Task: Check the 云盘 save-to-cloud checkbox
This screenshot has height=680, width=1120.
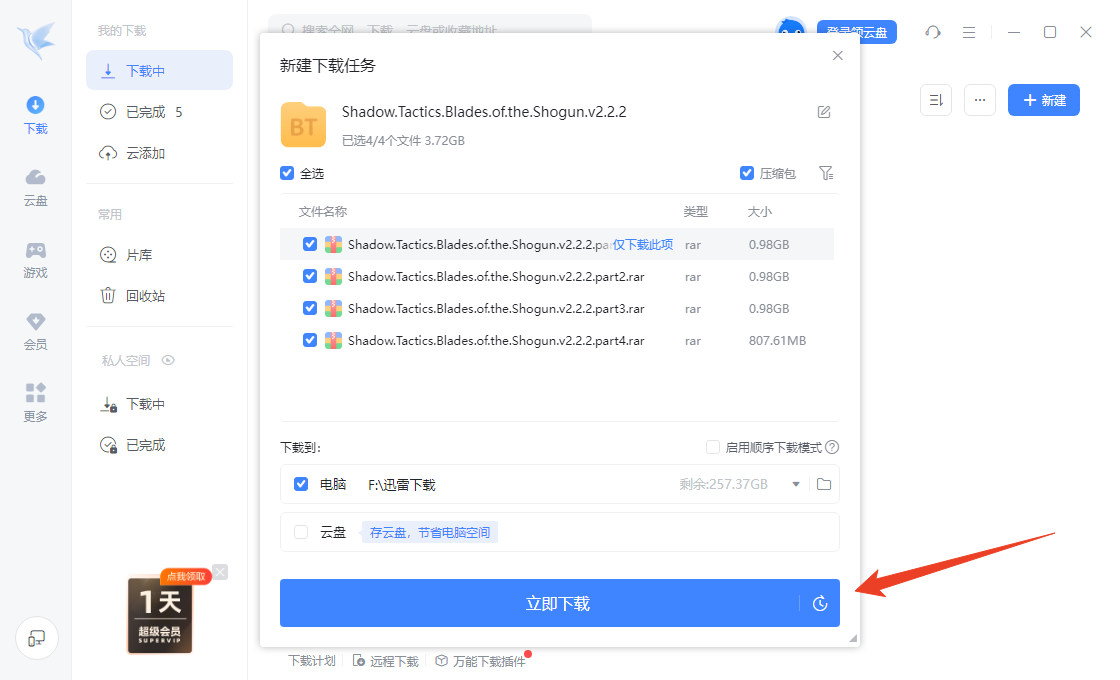Action: click(300, 531)
